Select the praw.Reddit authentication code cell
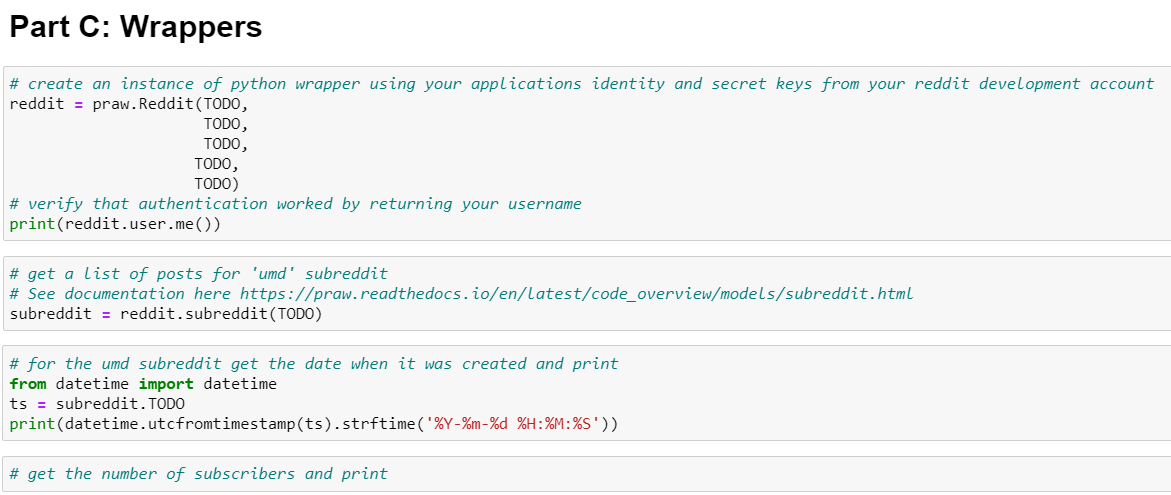The width and height of the screenshot is (1171, 495). click(587, 153)
